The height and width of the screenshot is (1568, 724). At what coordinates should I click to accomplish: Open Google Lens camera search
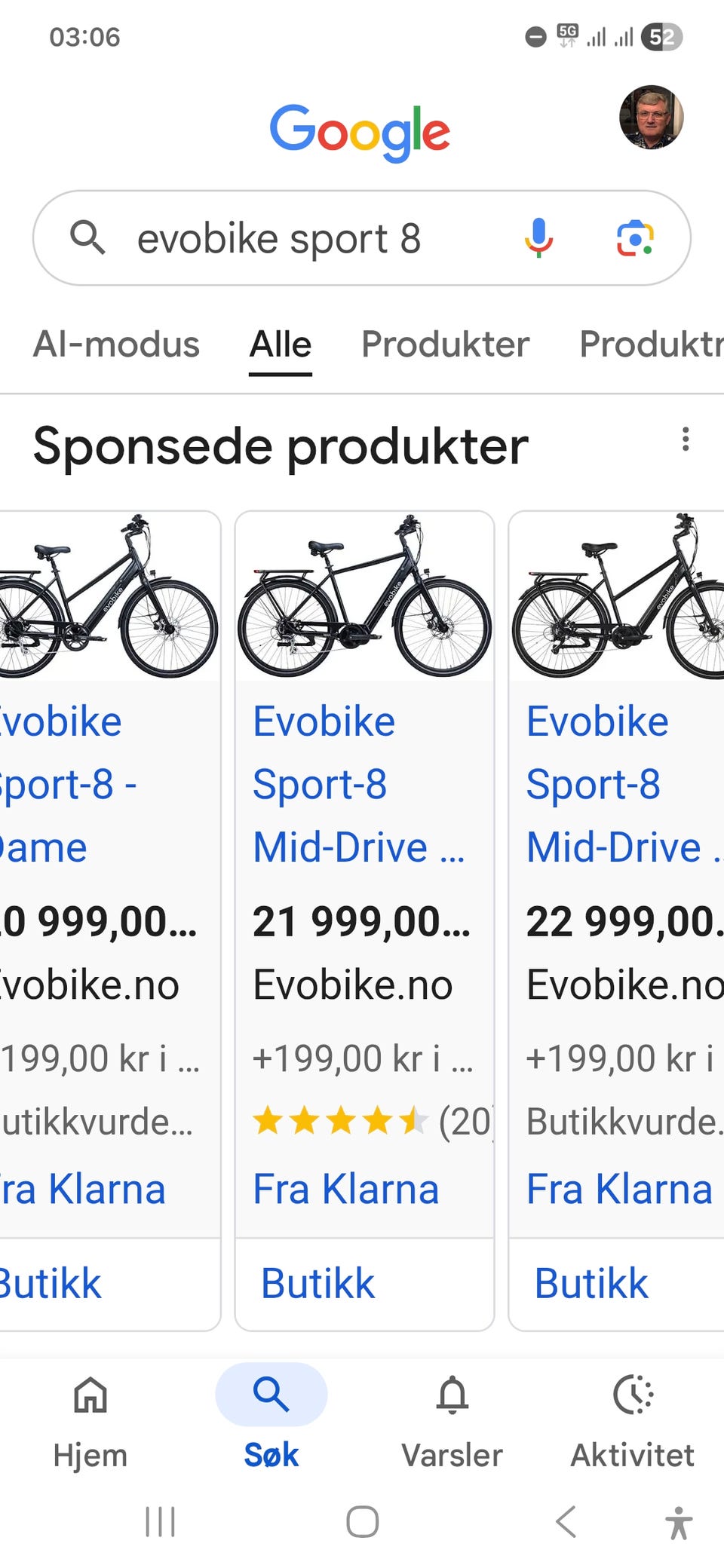click(635, 238)
